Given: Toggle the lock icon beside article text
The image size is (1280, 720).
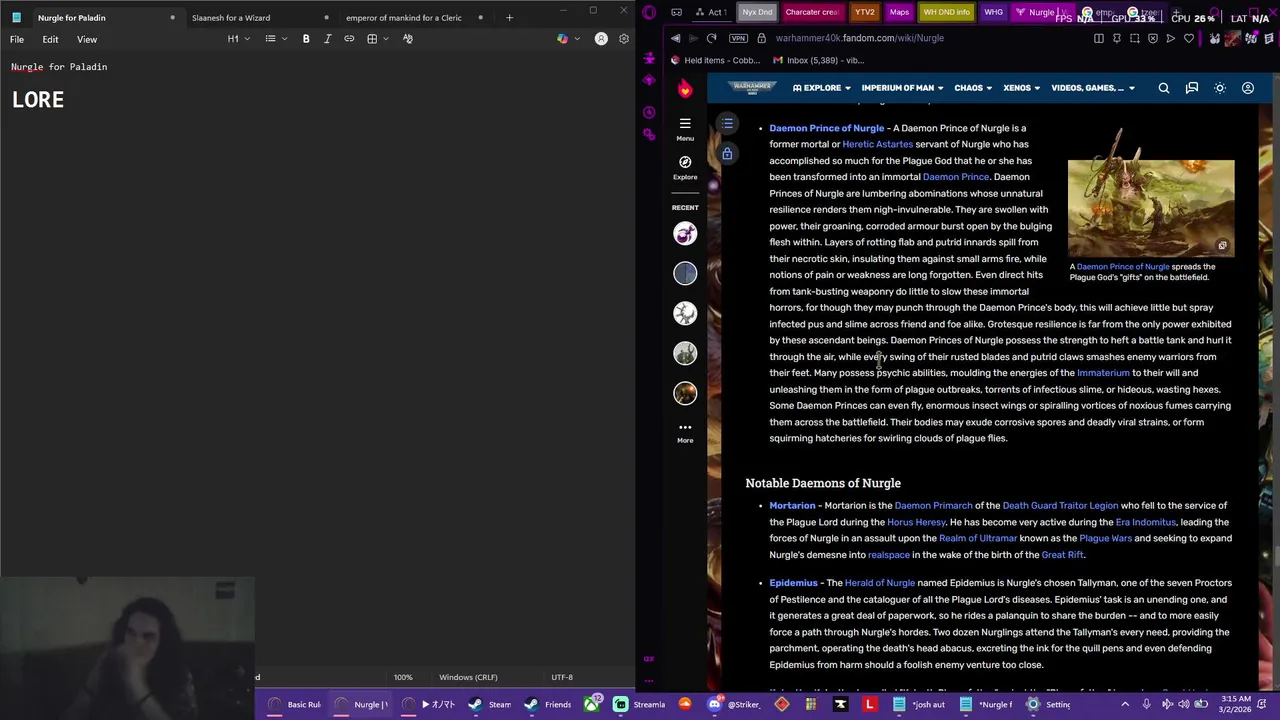Looking at the screenshot, I should 727,153.
